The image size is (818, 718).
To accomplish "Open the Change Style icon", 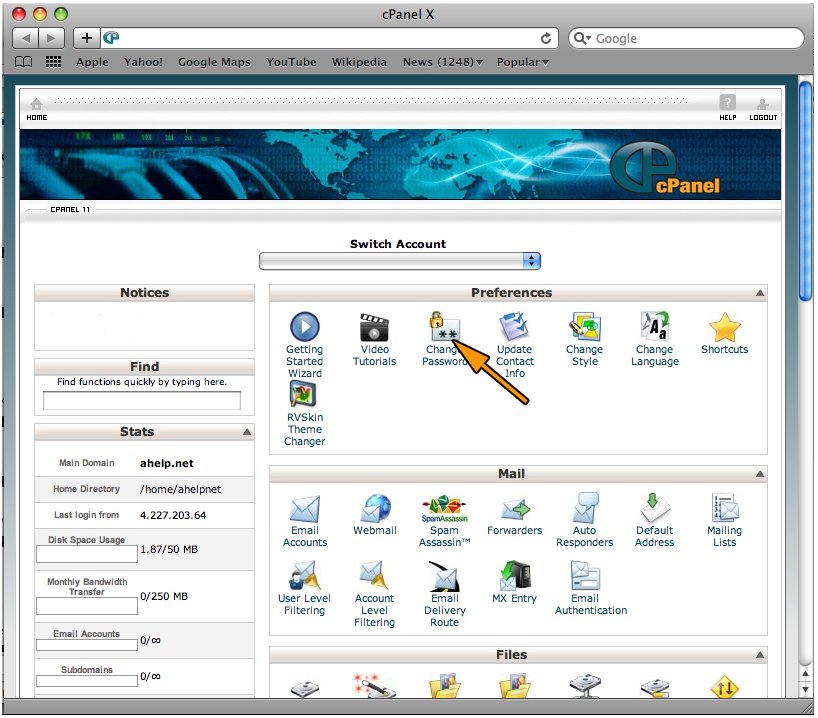I will 584,327.
